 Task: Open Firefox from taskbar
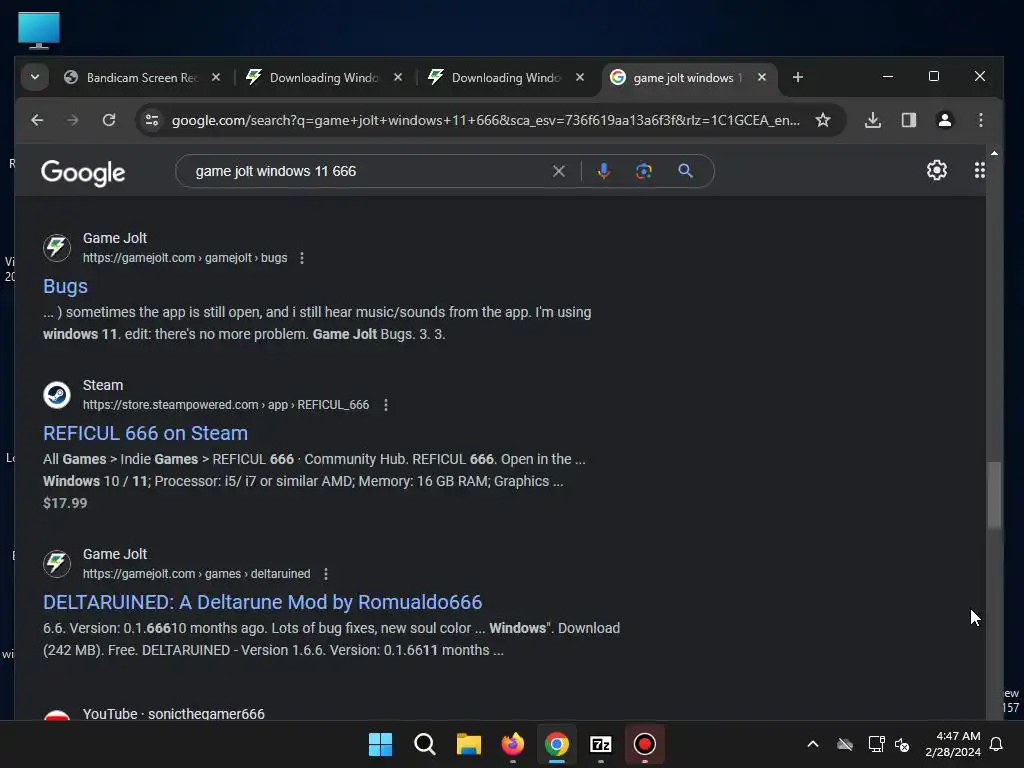tap(513, 744)
